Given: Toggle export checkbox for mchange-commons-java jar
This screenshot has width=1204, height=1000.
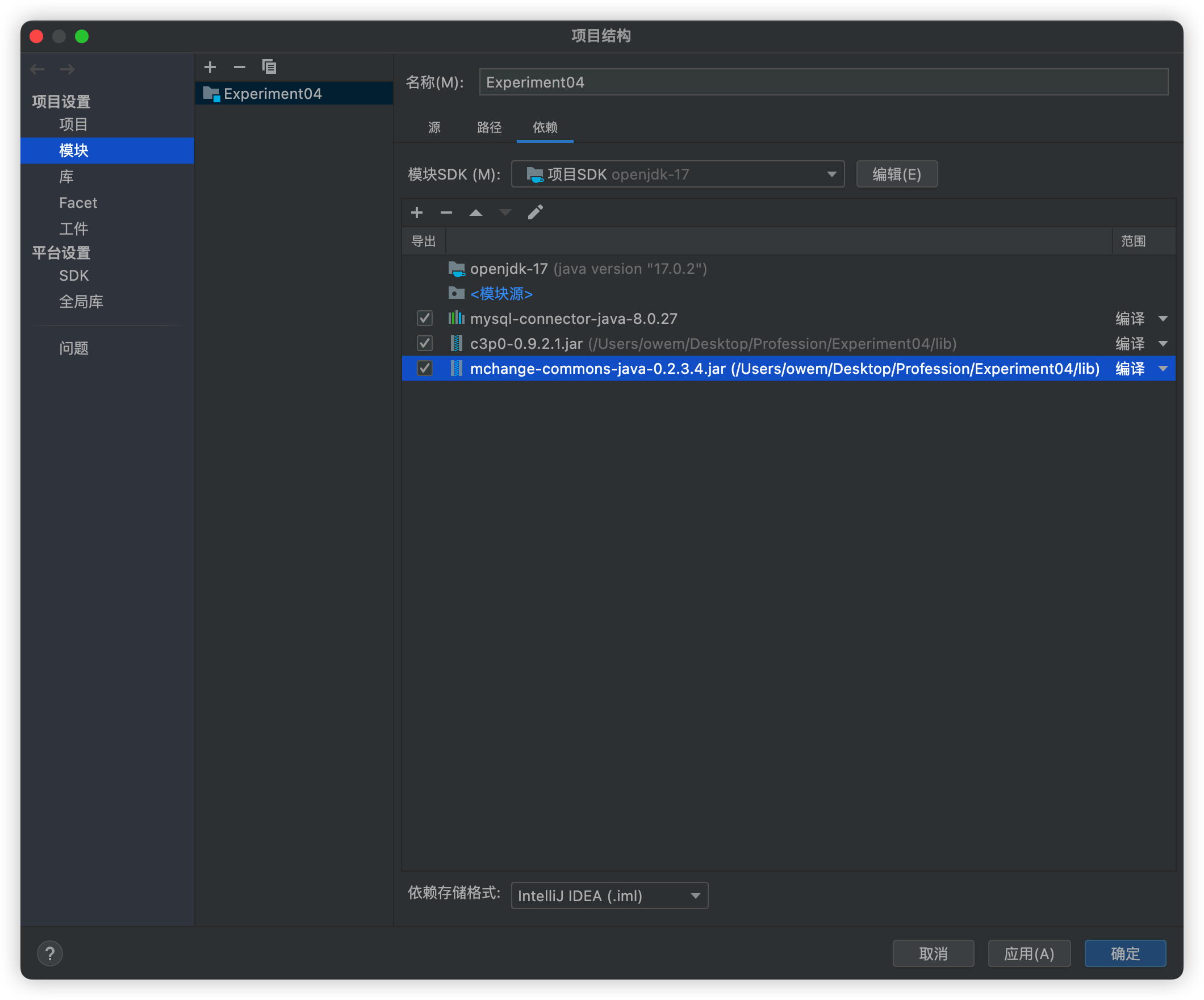Looking at the screenshot, I should coord(425,368).
